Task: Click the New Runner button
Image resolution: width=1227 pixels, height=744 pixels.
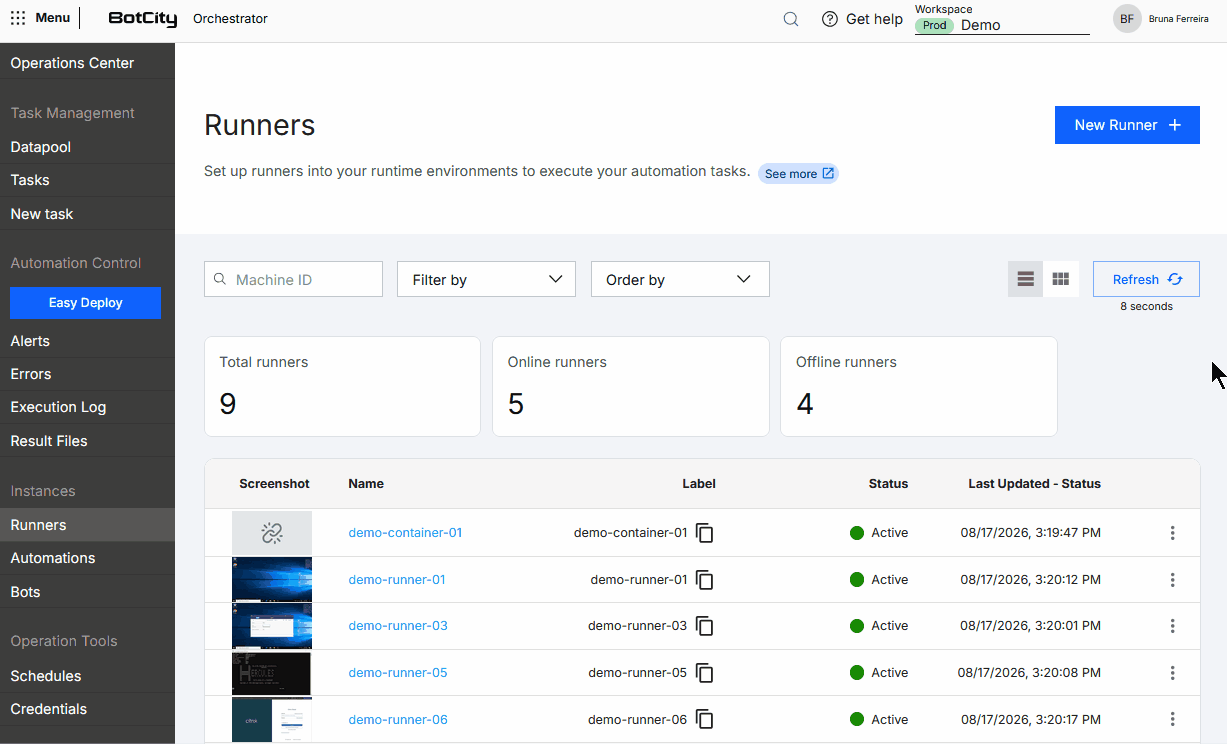Action: (1127, 125)
